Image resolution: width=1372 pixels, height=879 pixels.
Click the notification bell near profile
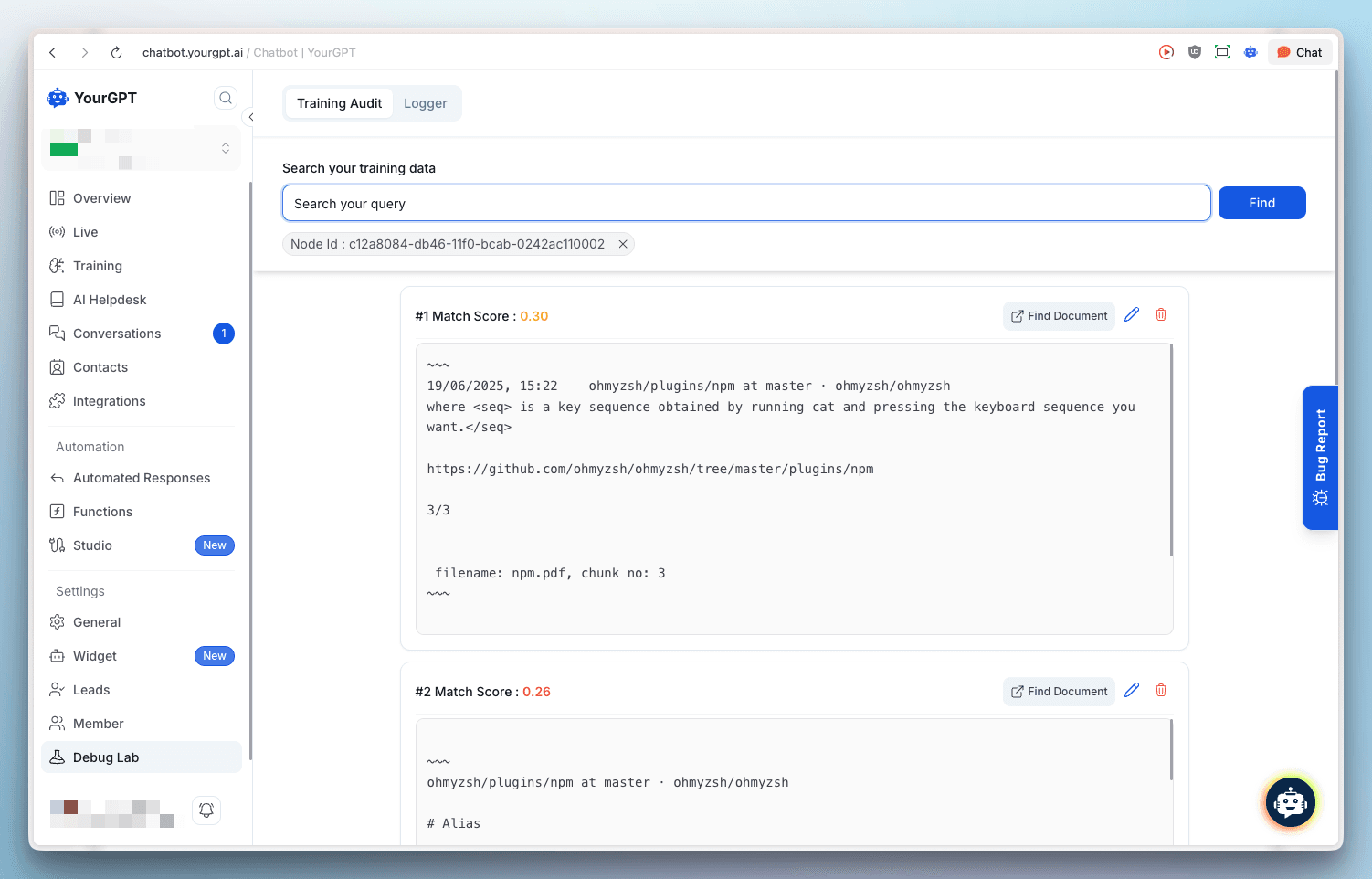pos(206,810)
